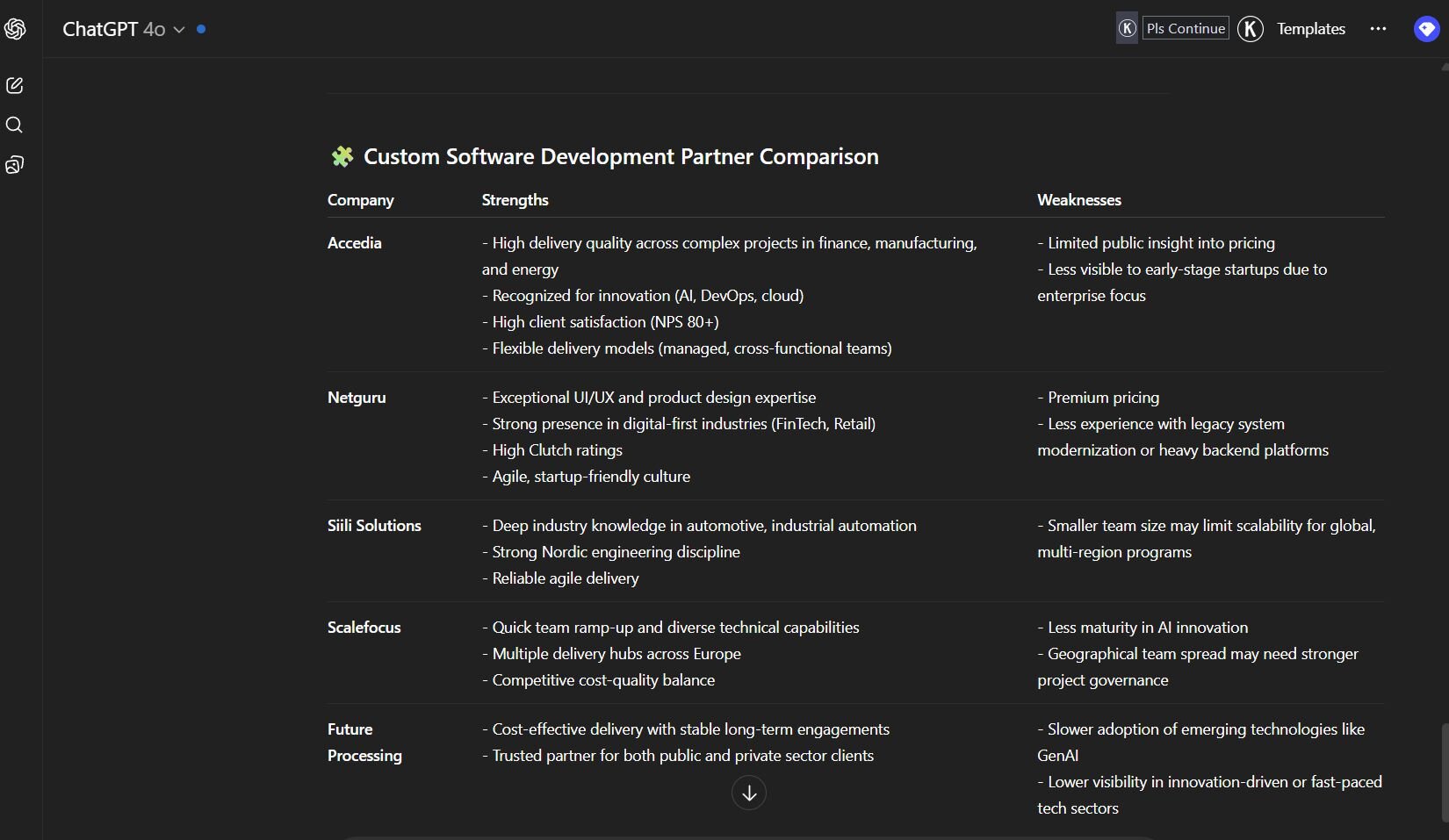Open the search chats icon
The width and height of the screenshot is (1449, 840).
[x=14, y=125]
